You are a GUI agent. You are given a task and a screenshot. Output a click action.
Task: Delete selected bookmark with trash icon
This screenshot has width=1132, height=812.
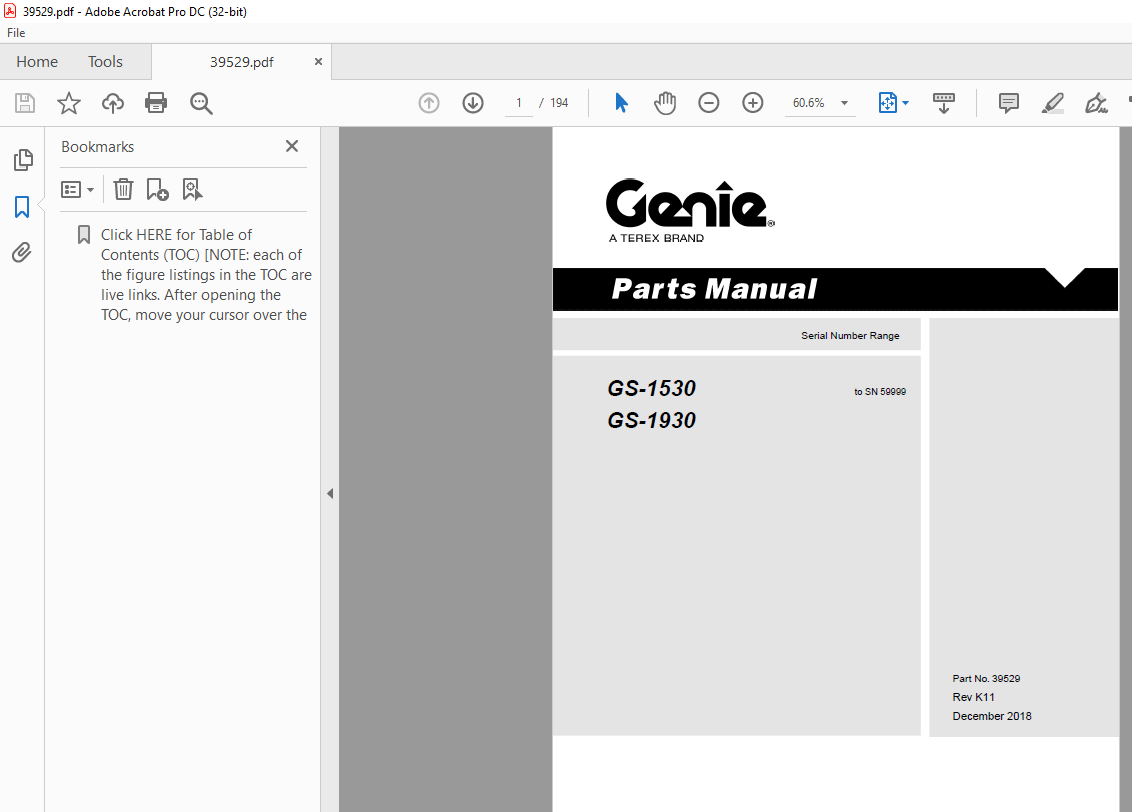click(x=123, y=189)
